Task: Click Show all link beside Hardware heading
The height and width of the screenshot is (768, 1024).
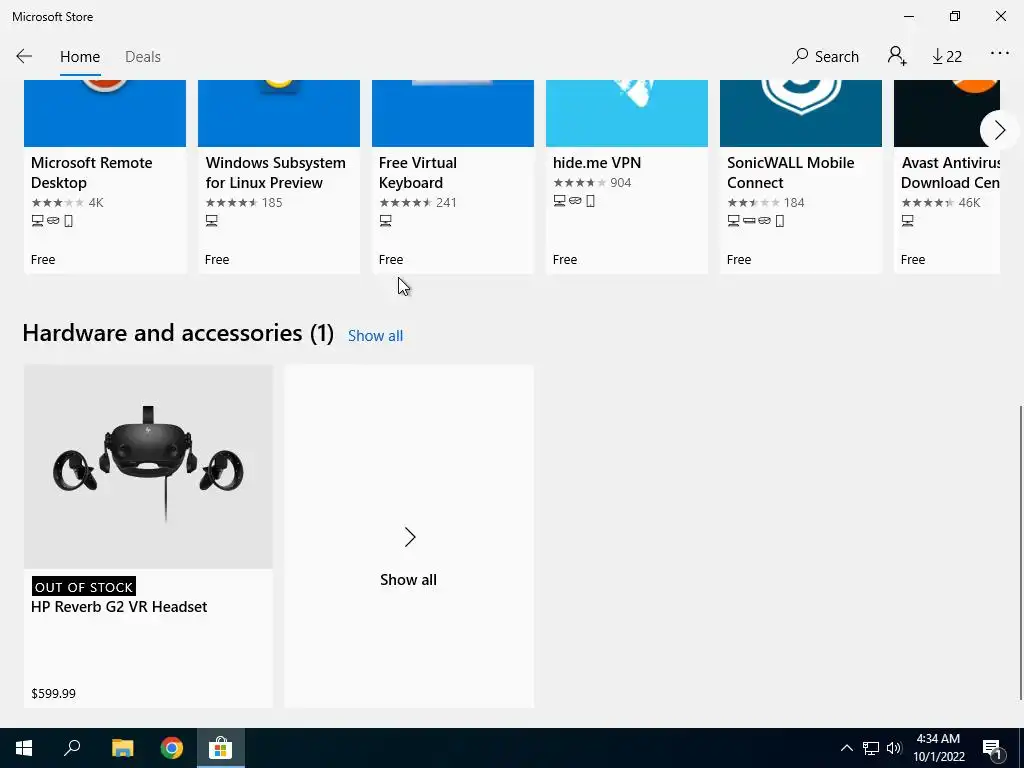Action: click(375, 336)
